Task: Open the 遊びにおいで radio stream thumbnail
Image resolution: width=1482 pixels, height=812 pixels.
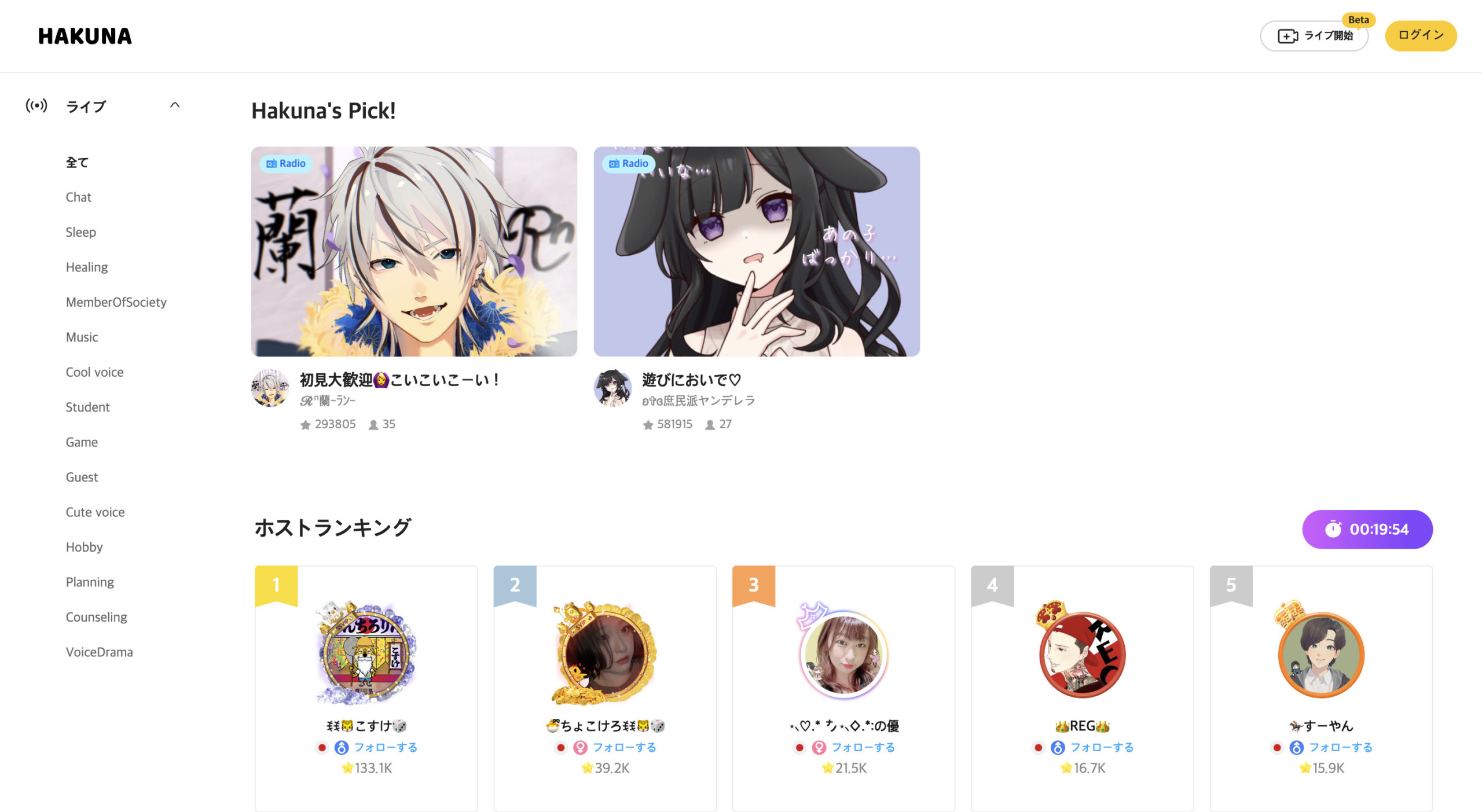Action: 757,251
